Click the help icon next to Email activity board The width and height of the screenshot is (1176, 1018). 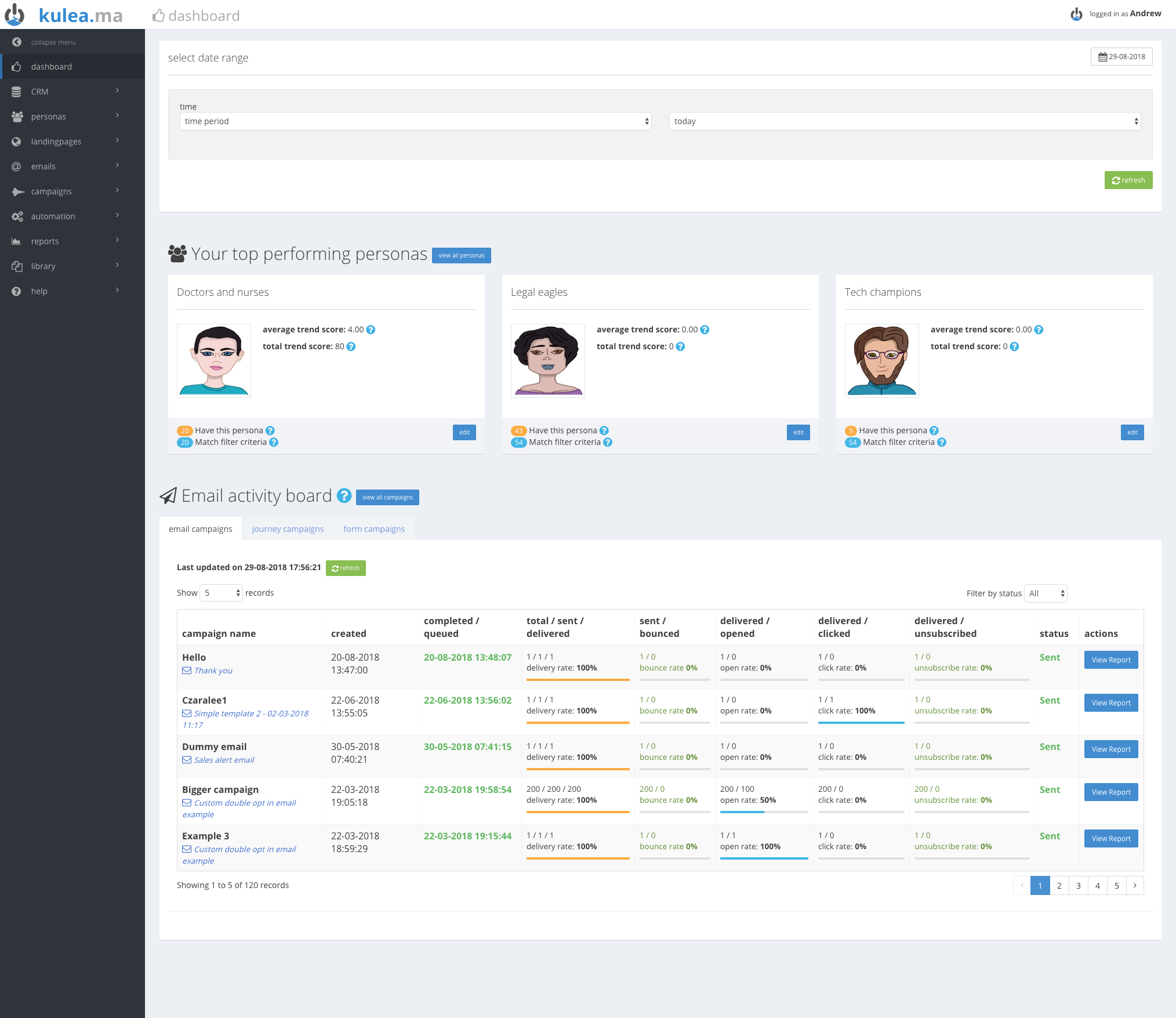coord(344,496)
